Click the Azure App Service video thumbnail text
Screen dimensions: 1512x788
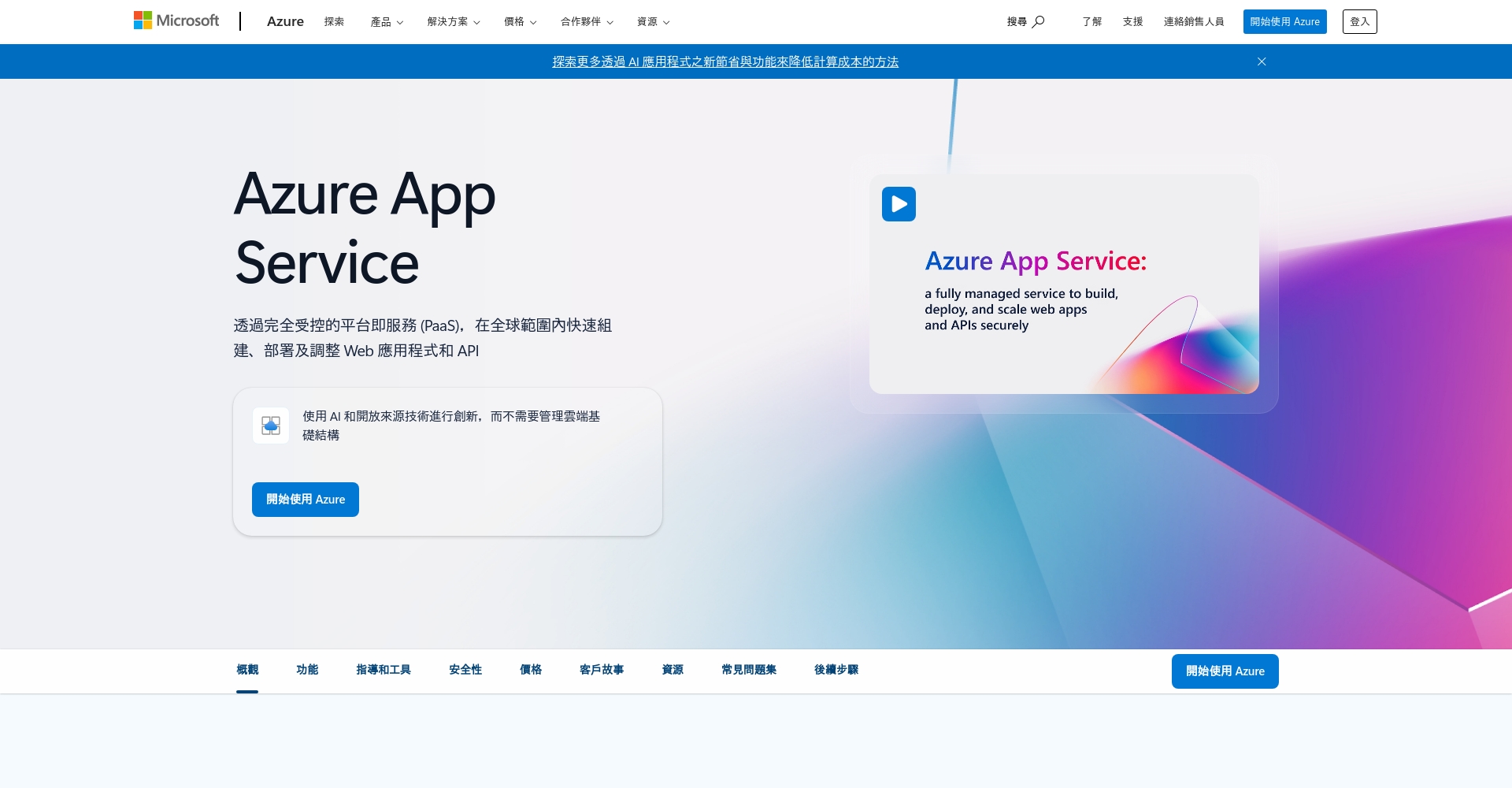[x=1036, y=290]
